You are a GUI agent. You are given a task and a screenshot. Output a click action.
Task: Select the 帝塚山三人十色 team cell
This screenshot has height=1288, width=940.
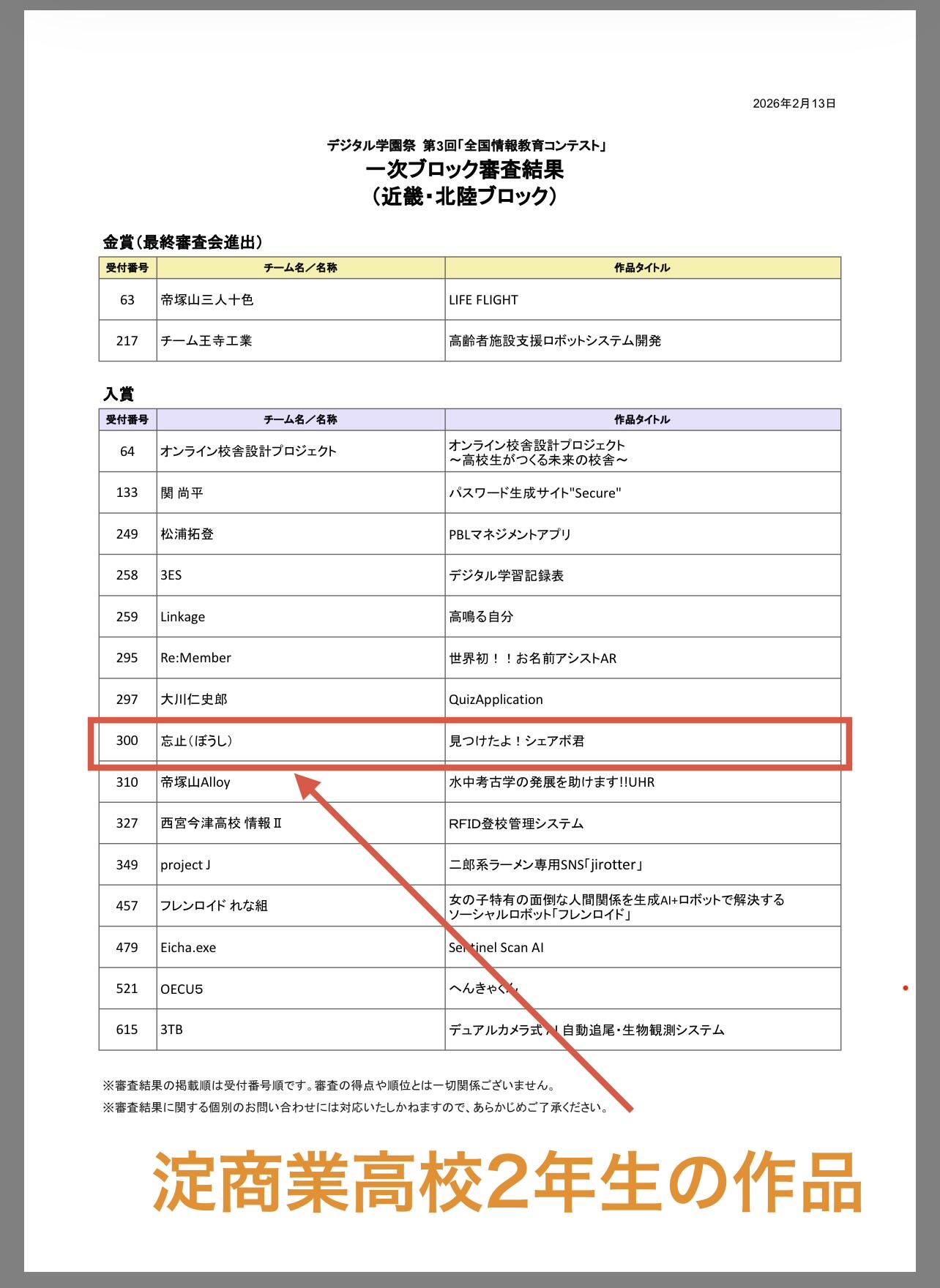[x=207, y=300]
